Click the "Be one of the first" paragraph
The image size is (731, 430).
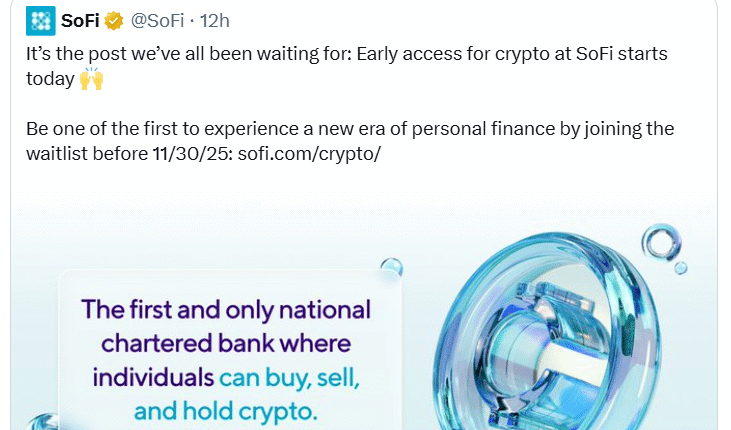(350, 129)
